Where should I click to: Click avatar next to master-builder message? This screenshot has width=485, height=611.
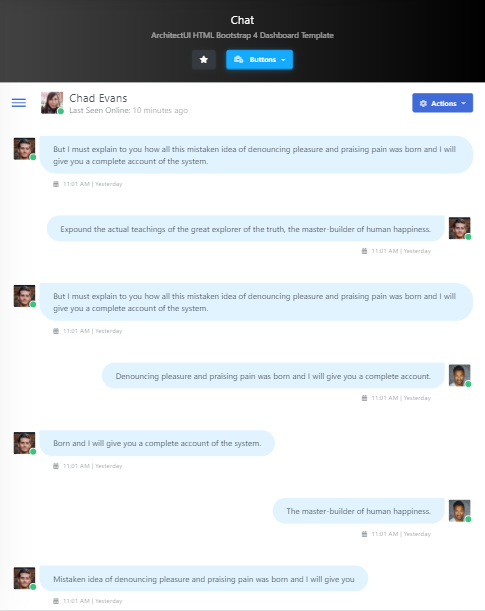460,510
